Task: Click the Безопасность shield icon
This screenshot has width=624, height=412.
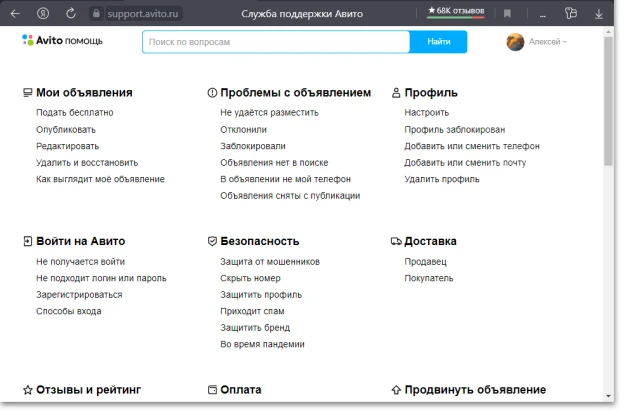Action: coord(212,242)
